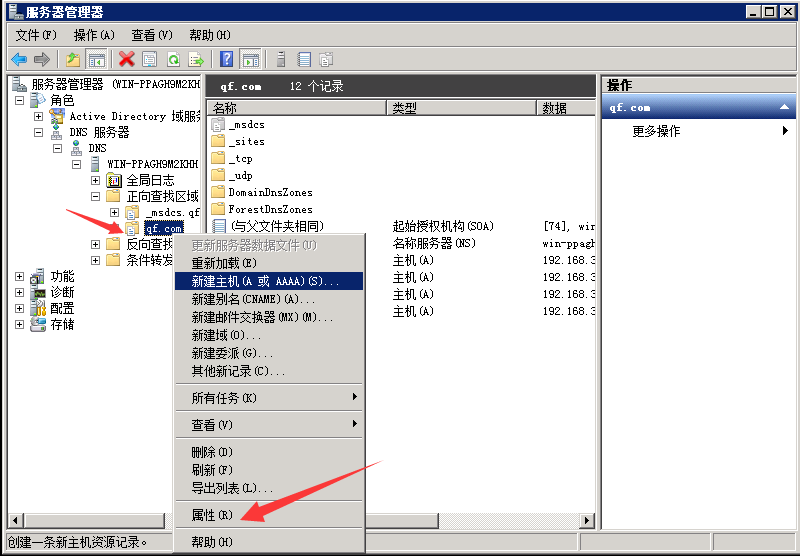Click the _sites folder icon

[x=218, y=141]
